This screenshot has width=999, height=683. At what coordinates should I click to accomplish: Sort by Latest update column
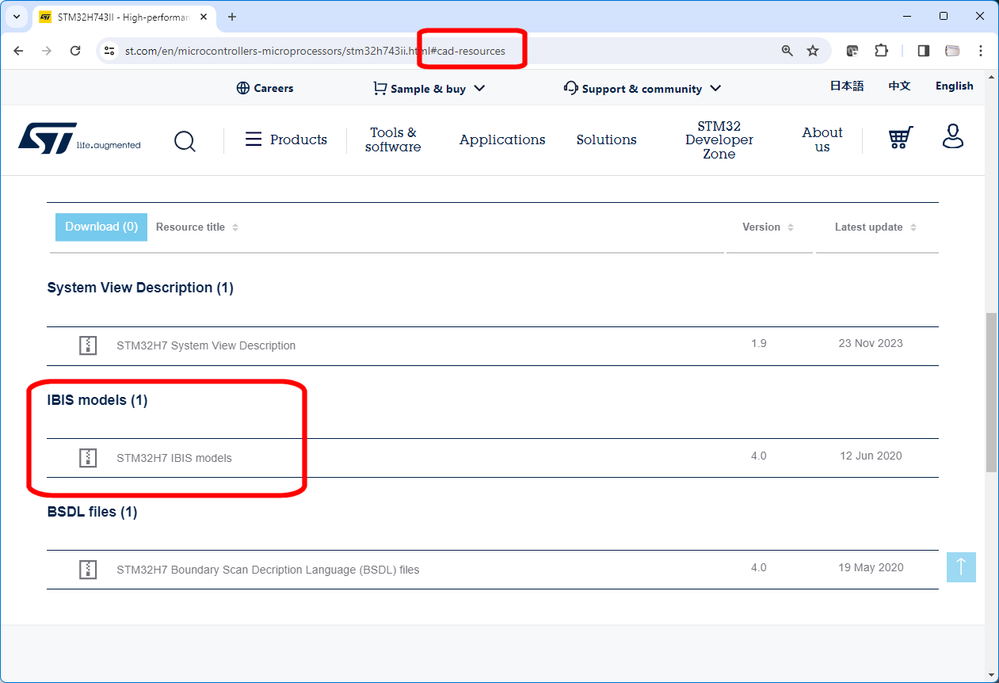(875, 227)
